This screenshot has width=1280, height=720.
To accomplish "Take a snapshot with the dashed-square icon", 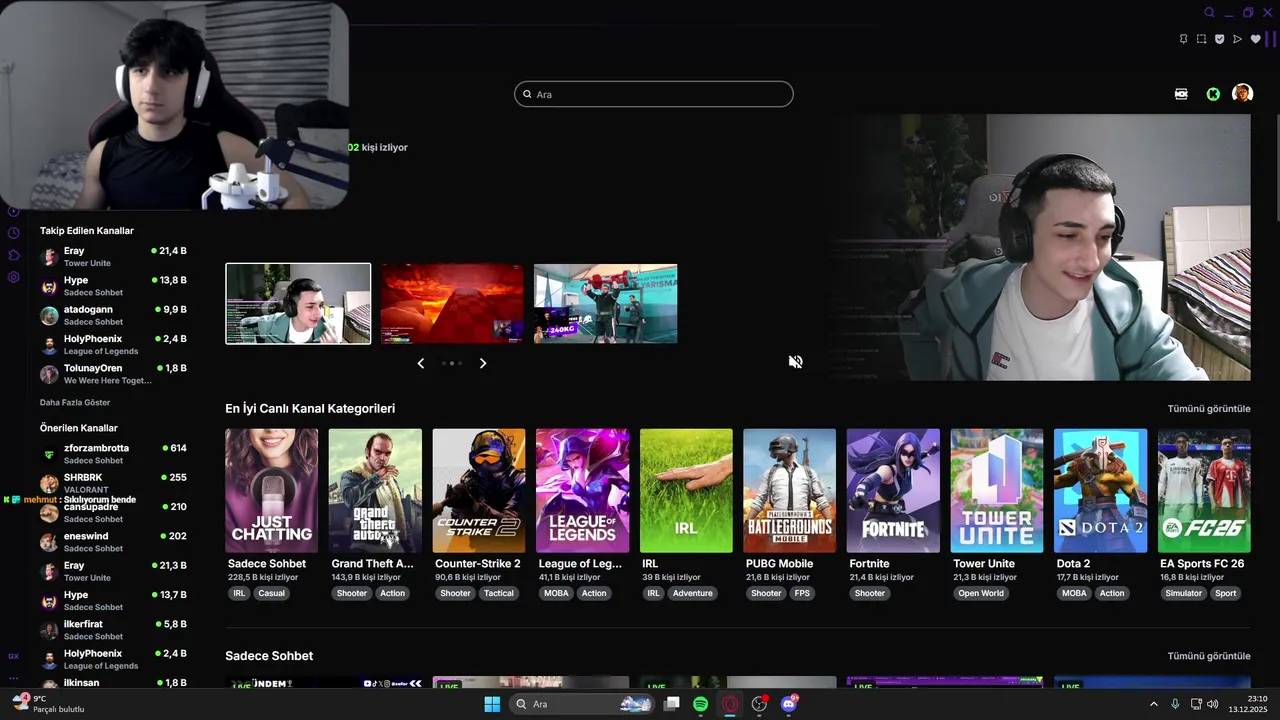I will tap(1201, 39).
